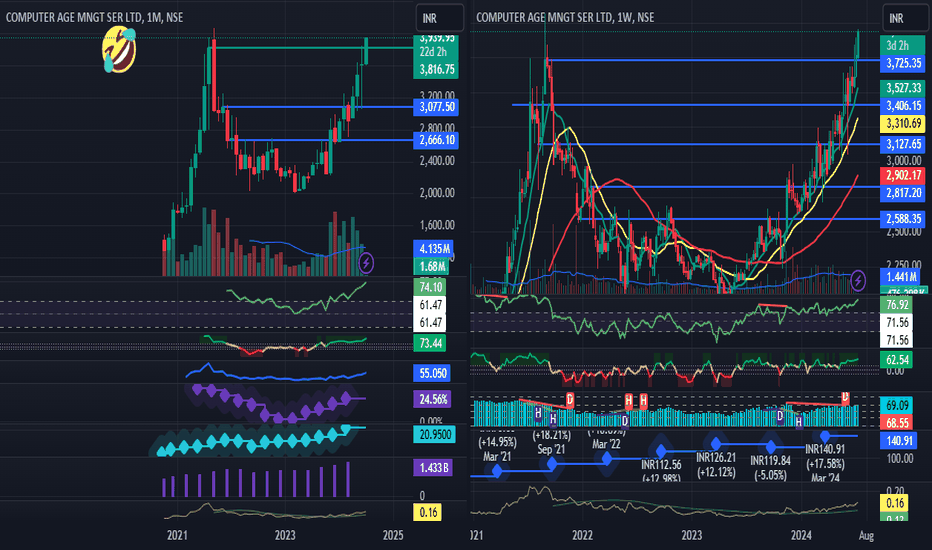Image resolution: width=932 pixels, height=550 pixels.
Task: Select the diamond marker below Mar '21 label
Action: [x=497, y=471]
